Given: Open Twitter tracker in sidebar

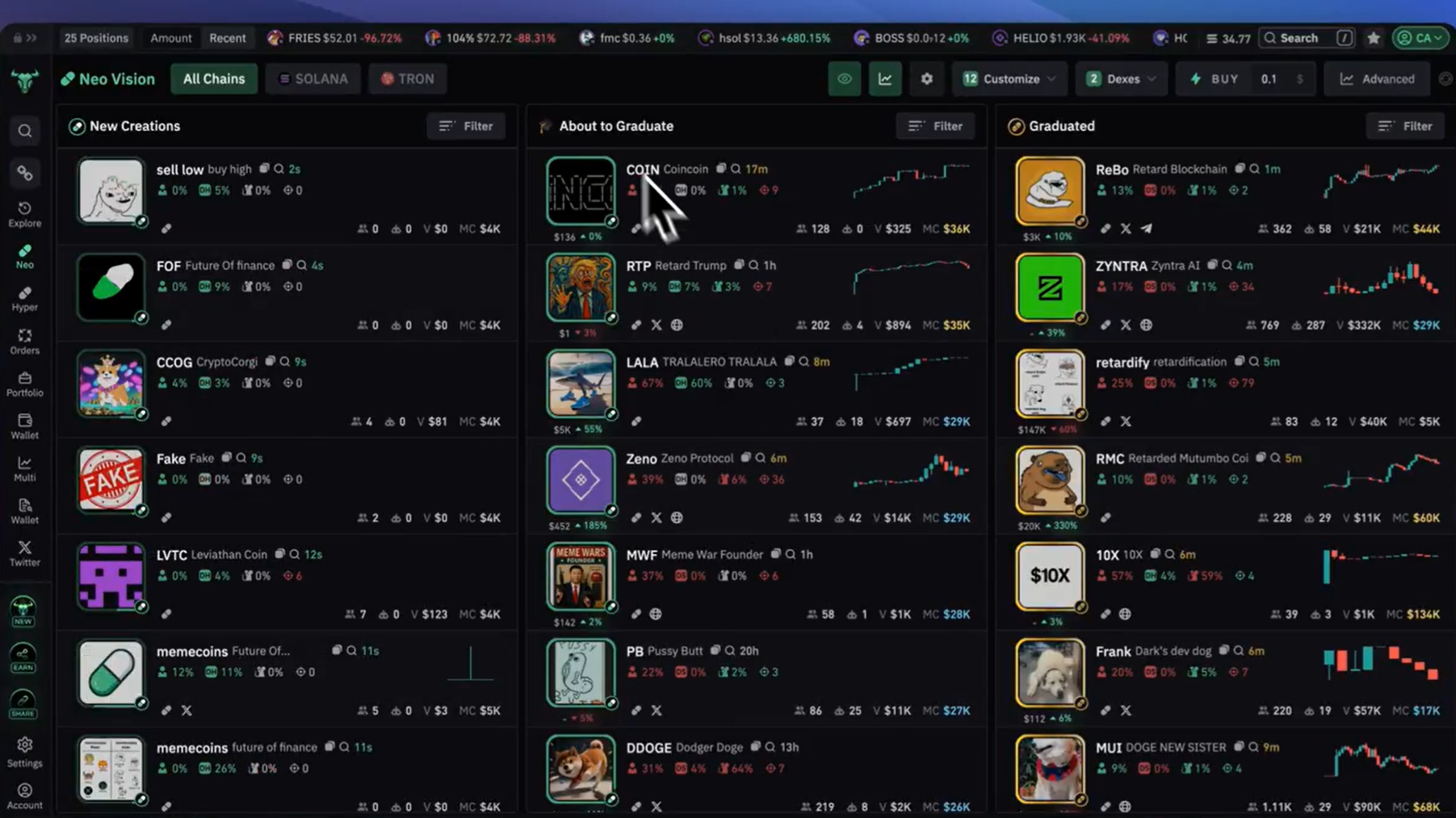Looking at the screenshot, I should [24, 553].
